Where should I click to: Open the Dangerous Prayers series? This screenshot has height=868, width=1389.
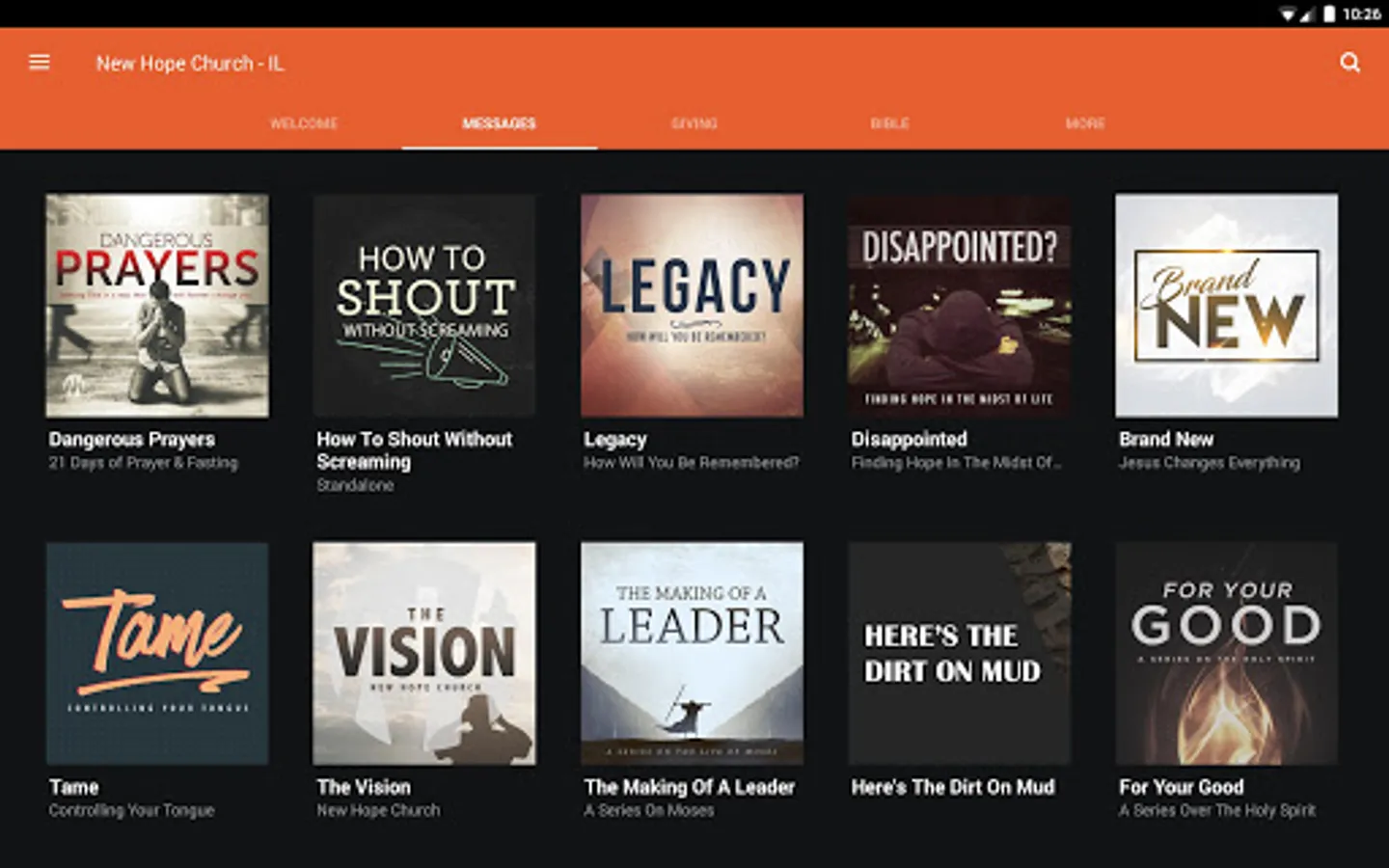pyautogui.click(x=156, y=306)
